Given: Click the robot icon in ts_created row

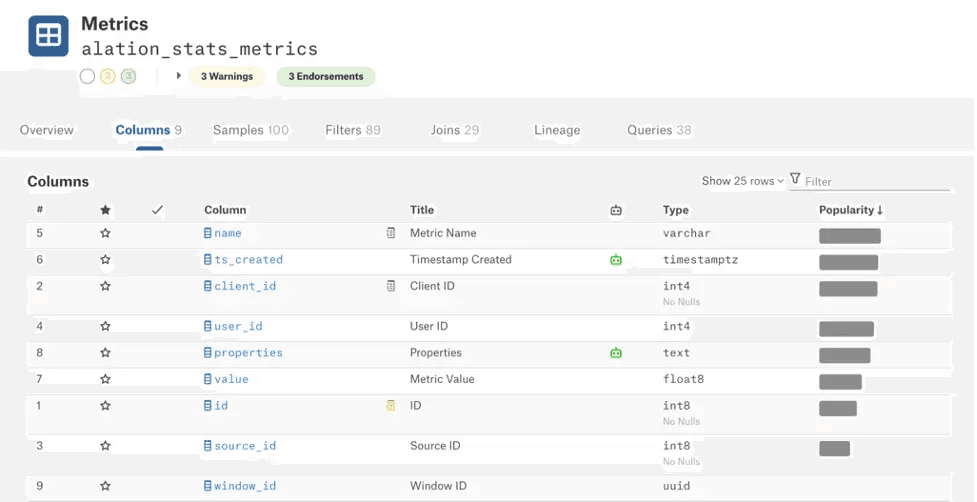Looking at the screenshot, I should click(616, 260).
